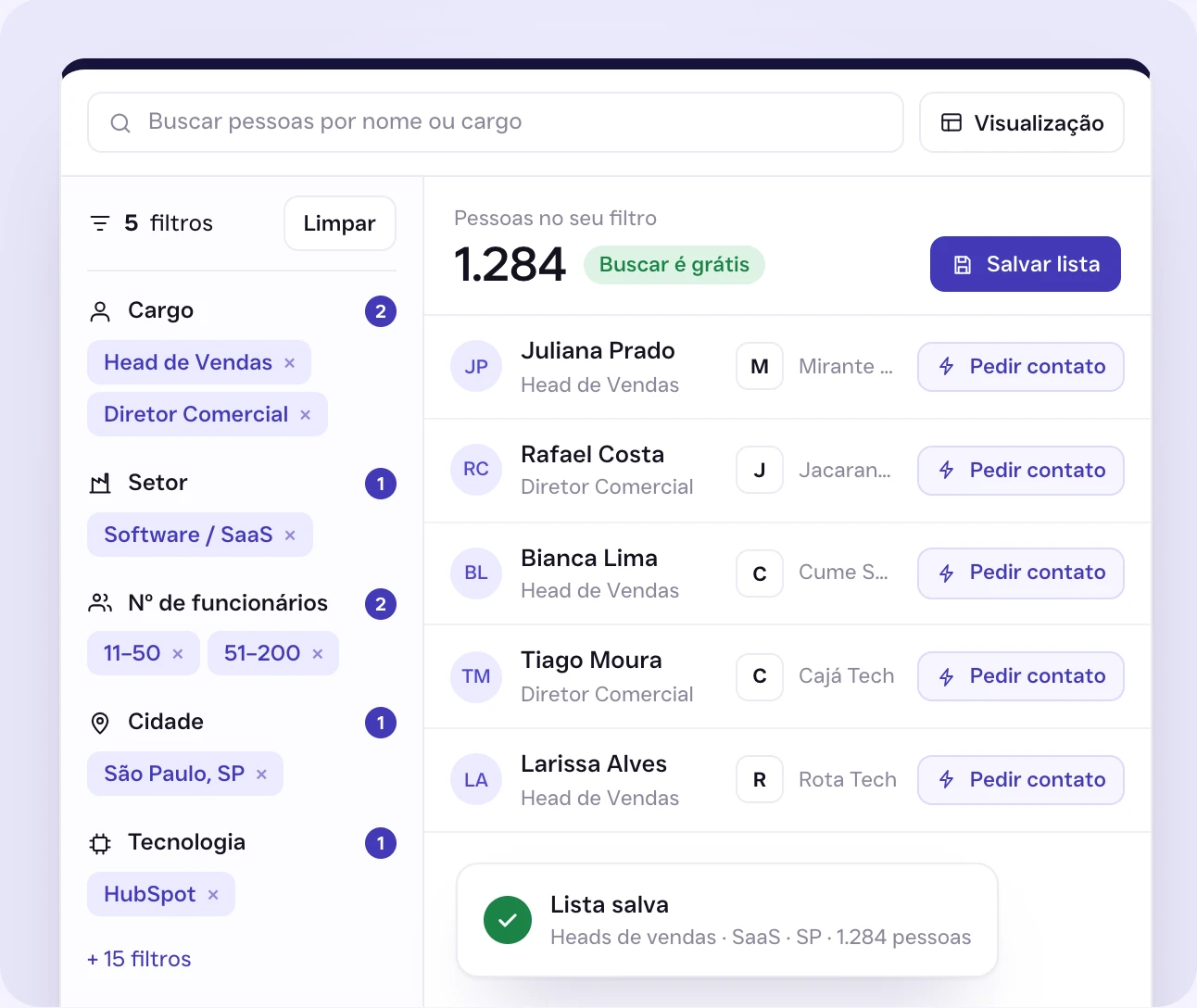The image size is (1197, 1008).
Task: Click the Setor factory icon
Action: [100, 484]
